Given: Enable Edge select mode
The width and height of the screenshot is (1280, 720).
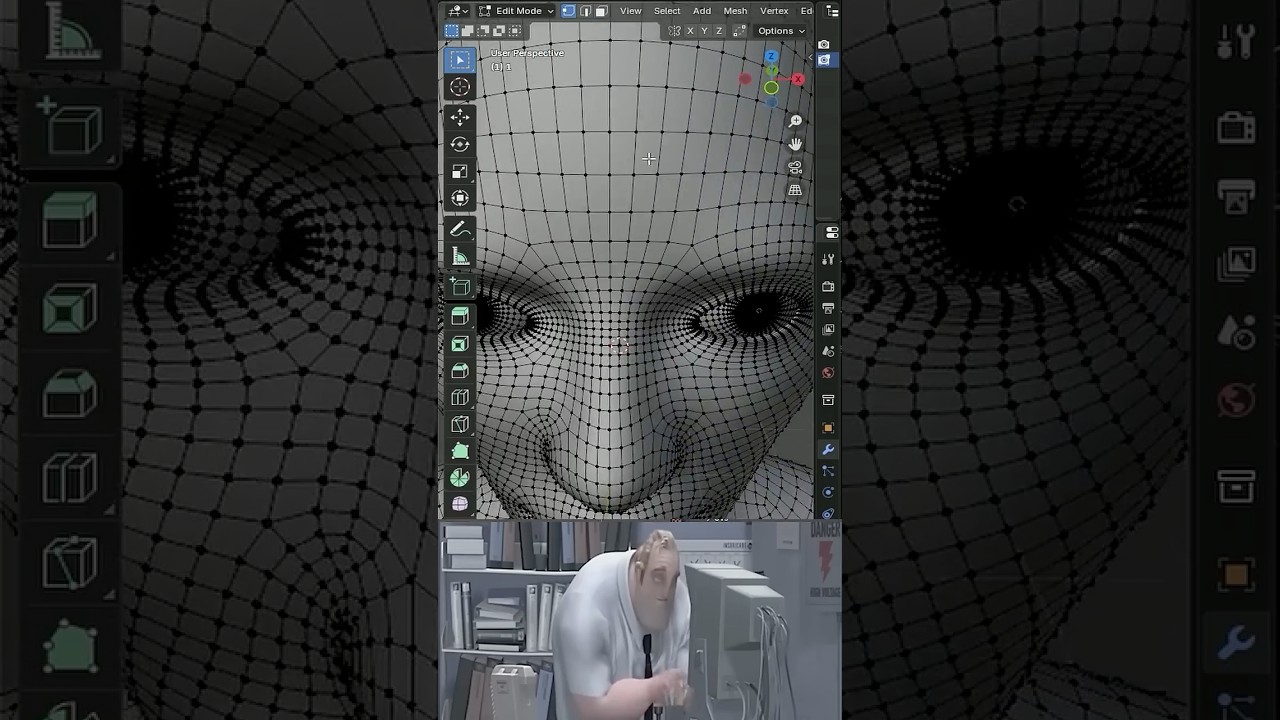Looking at the screenshot, I should (585, 11).
